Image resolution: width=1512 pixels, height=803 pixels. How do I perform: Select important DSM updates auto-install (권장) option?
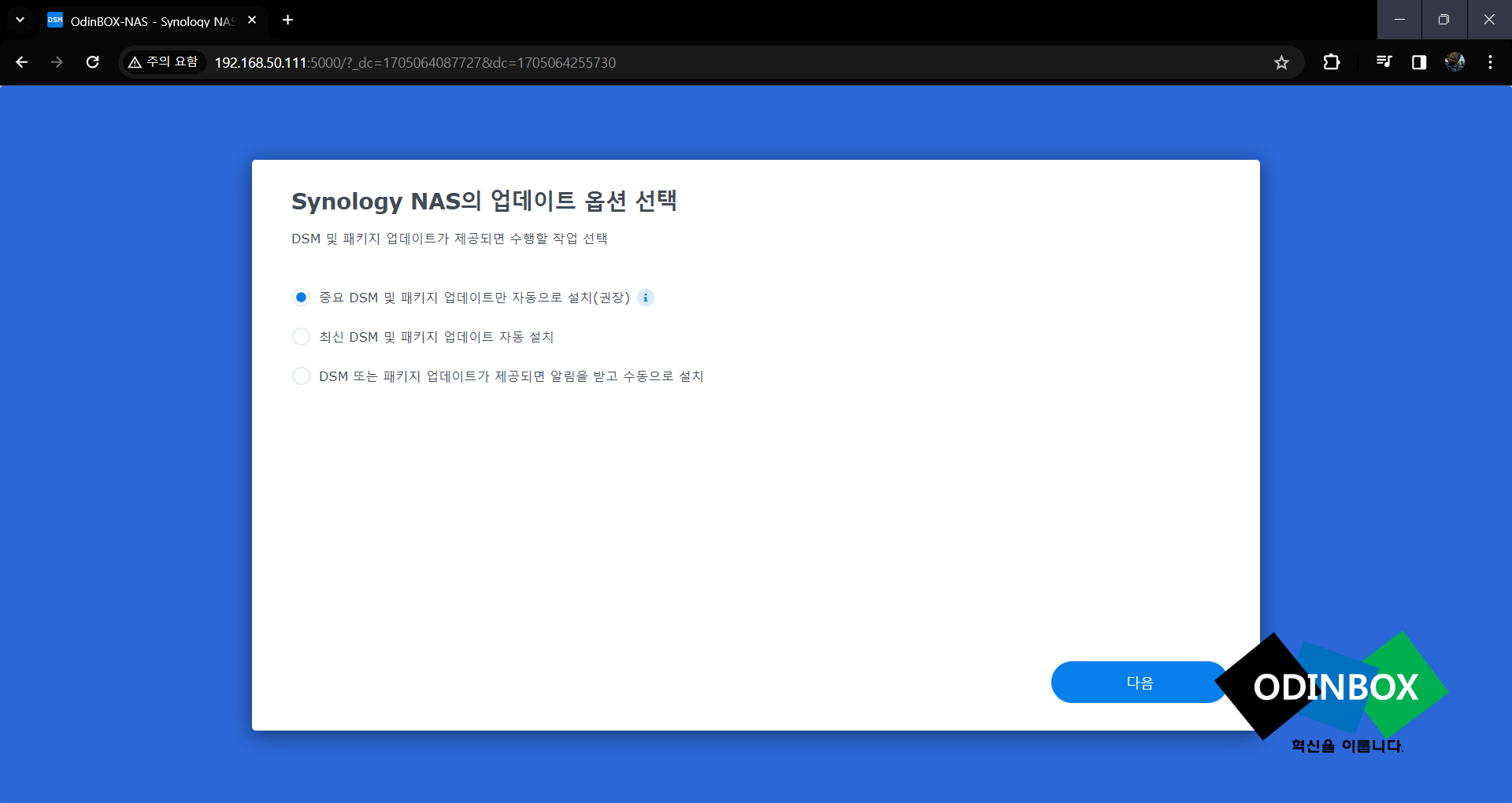pyautogui.click(x=301, y=298)
